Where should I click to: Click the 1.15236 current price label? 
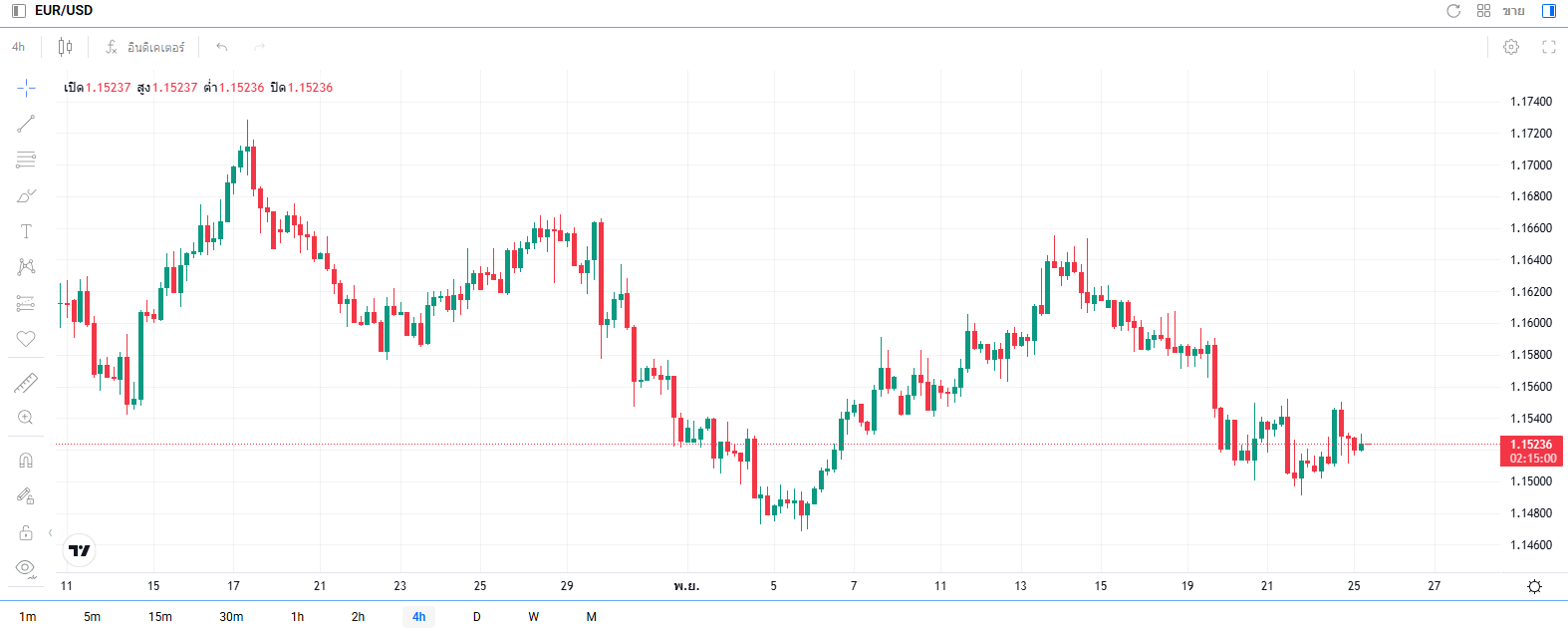1530,445
